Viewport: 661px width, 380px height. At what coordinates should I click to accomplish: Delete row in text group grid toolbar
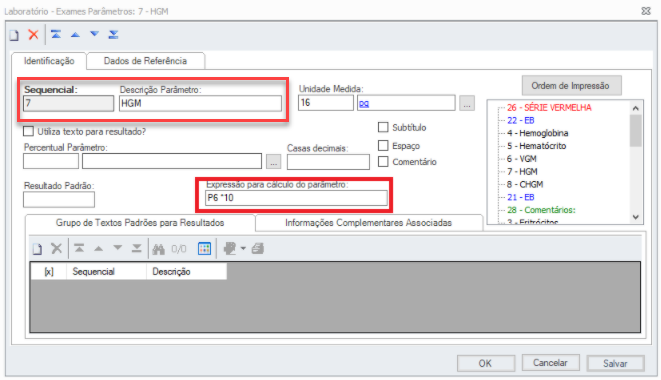pyautogui.click(x=56, y=248)
